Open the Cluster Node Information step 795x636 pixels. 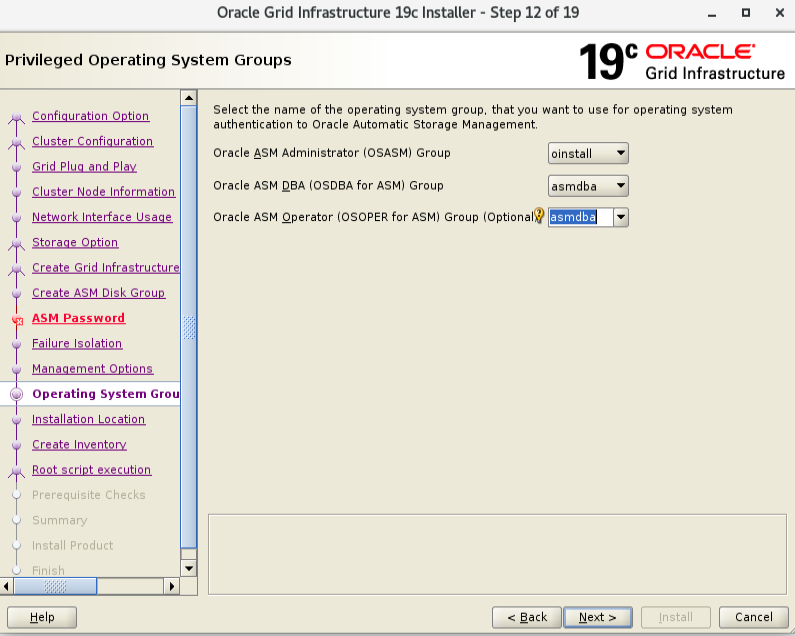point(103,192)
